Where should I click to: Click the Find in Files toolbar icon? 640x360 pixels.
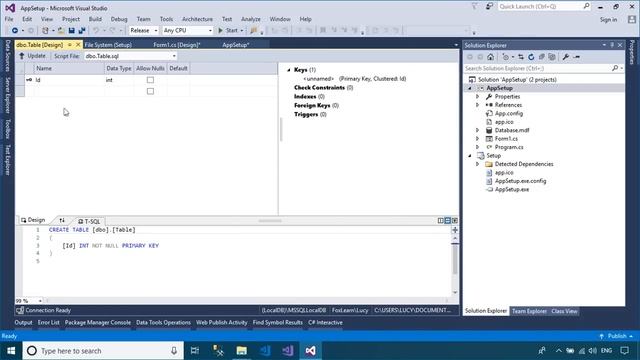point(254,31)
